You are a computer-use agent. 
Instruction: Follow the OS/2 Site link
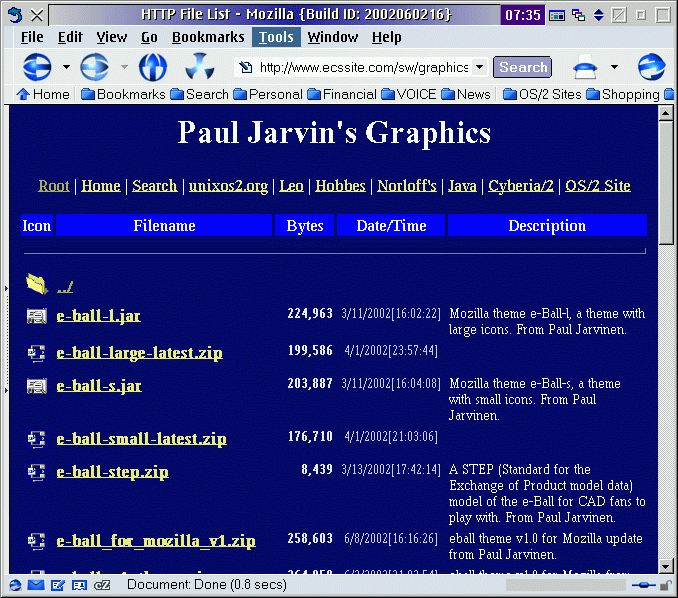tap(598, 186)
